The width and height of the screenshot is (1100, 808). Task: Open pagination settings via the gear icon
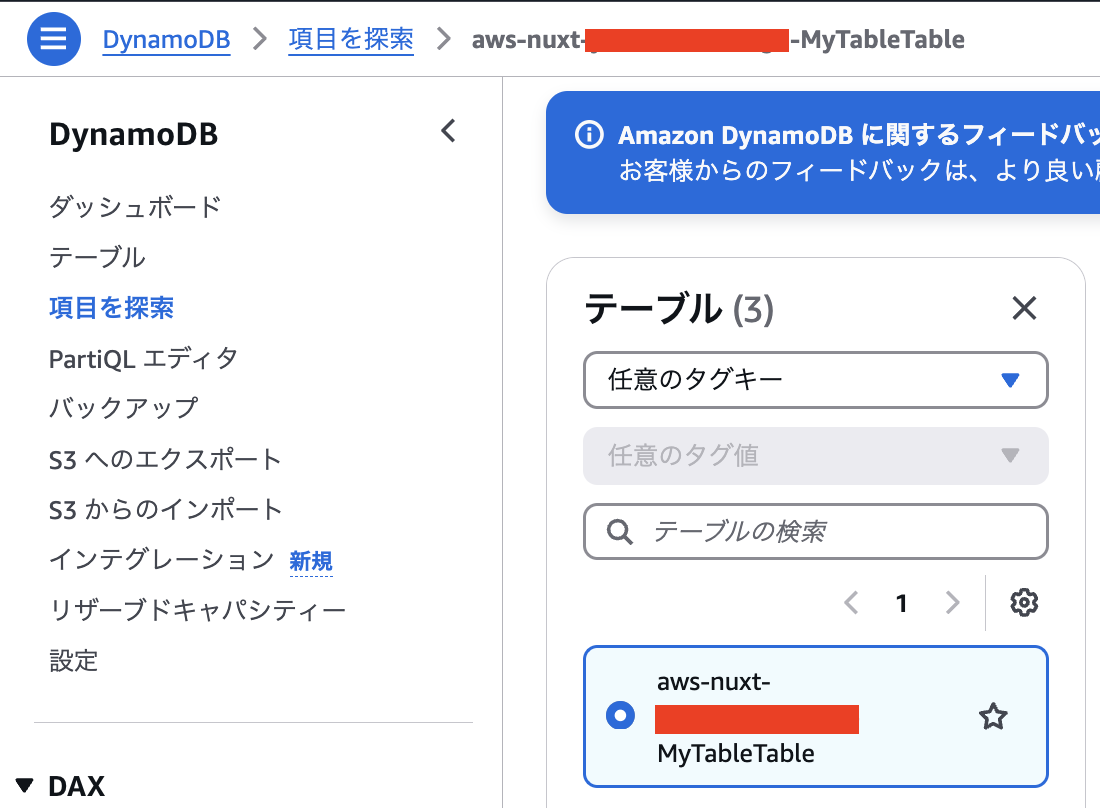(x=1023, y=602)
